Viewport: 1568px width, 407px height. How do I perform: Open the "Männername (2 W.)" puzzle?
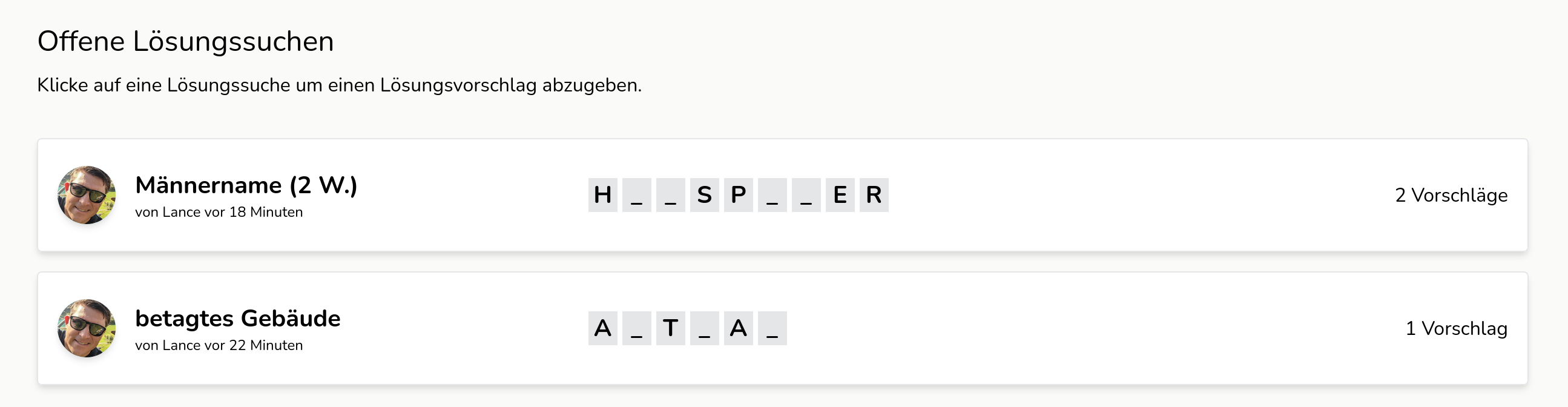pos(246,185)
